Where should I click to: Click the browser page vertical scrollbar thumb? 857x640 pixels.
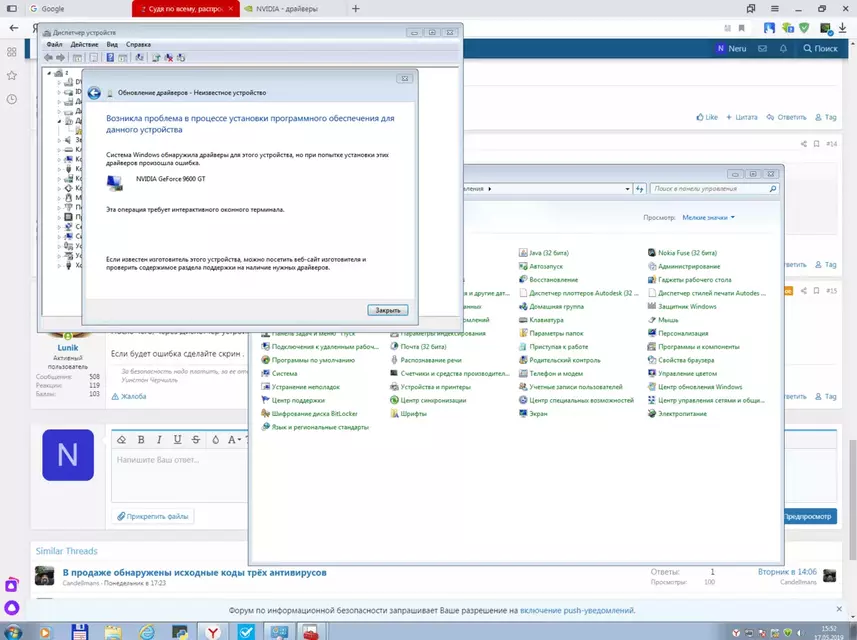click(x=852, y=500)
